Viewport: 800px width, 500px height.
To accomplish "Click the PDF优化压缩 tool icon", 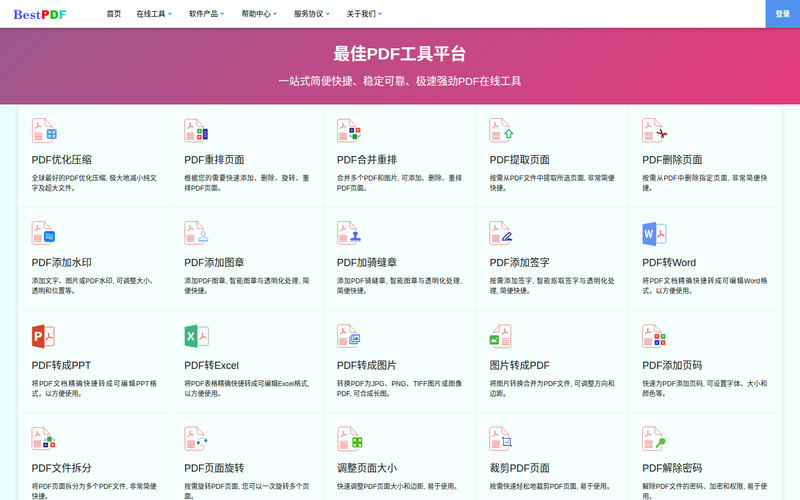I will click(44, 130).
